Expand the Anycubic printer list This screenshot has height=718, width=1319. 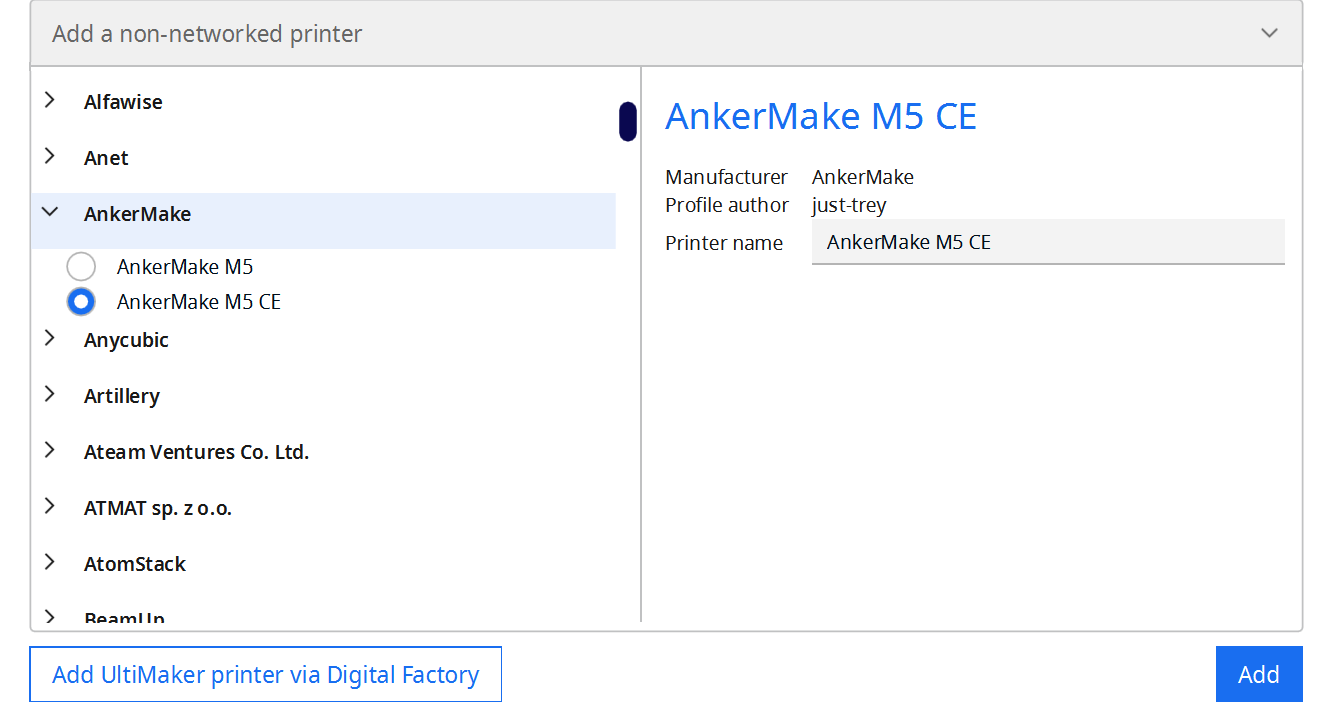pyautogui.click(x=49, y=337)
